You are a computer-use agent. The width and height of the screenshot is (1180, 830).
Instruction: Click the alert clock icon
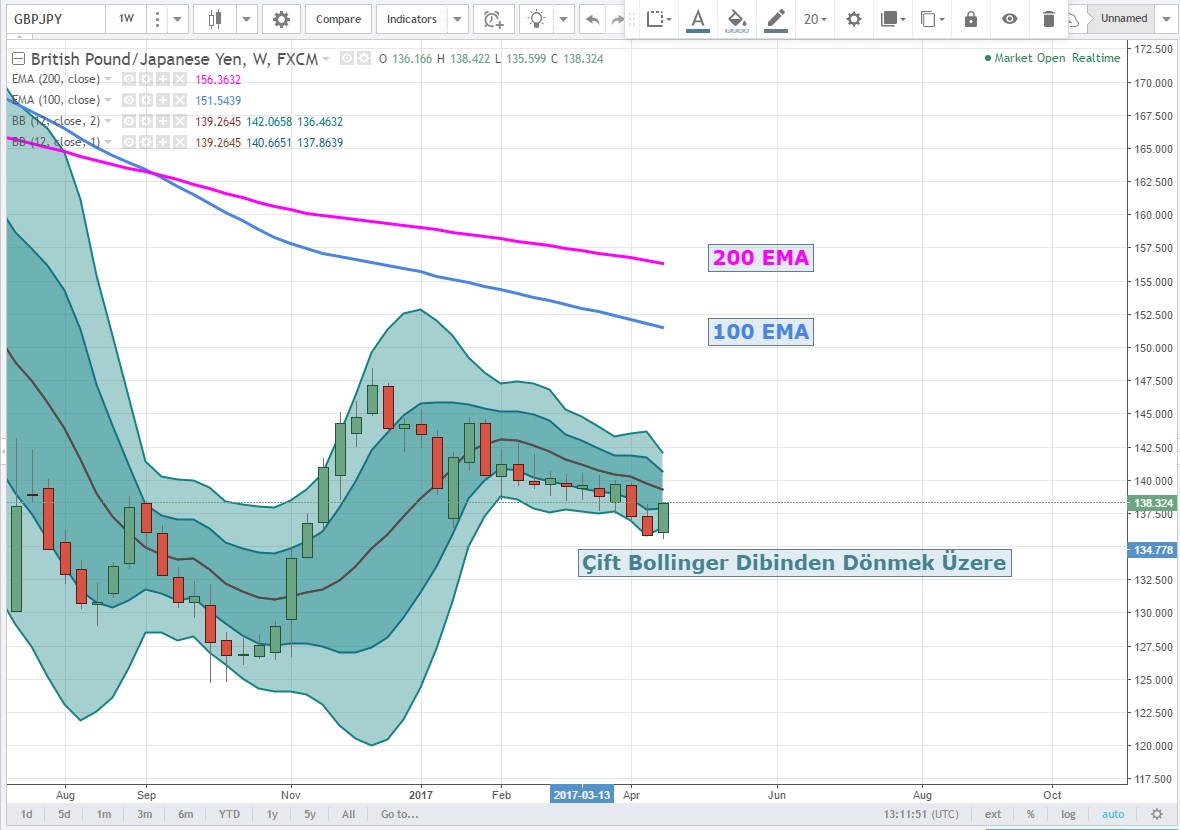click(492, 19)
